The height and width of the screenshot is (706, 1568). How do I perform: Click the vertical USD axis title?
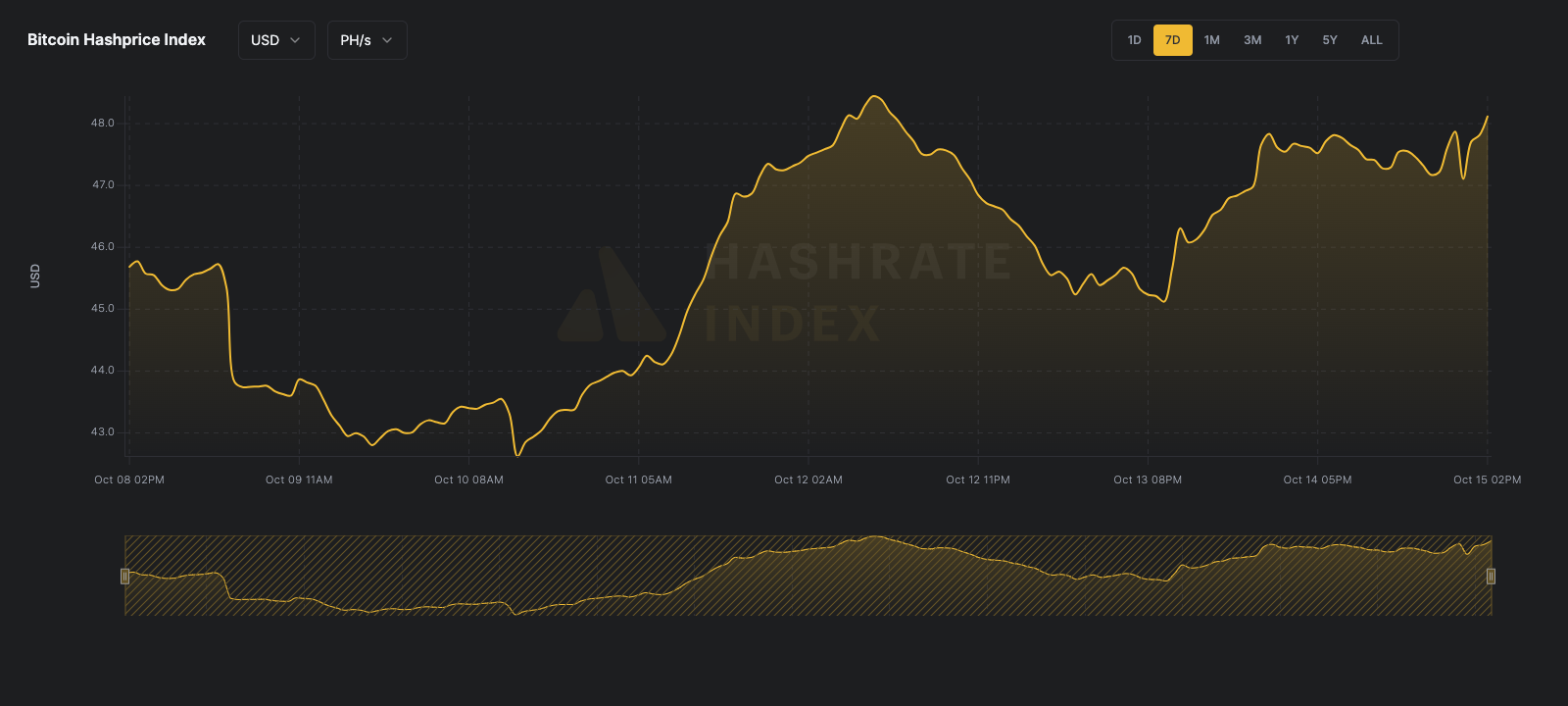pyautogui.click(x=35, y=276)
